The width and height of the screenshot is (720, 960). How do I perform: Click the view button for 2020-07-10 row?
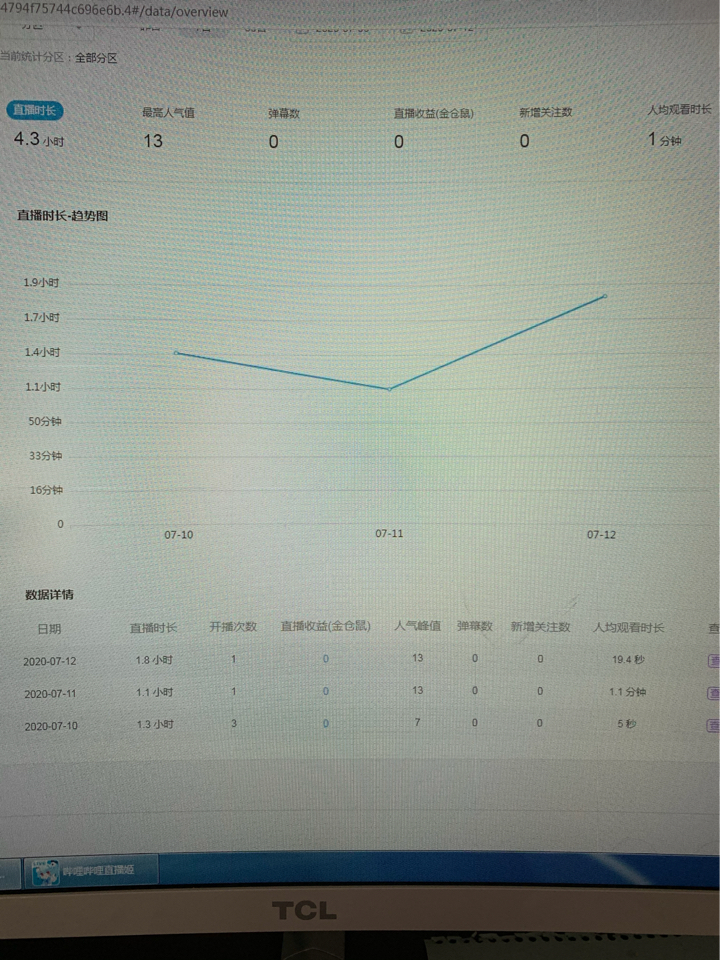(x=713, y=726)
